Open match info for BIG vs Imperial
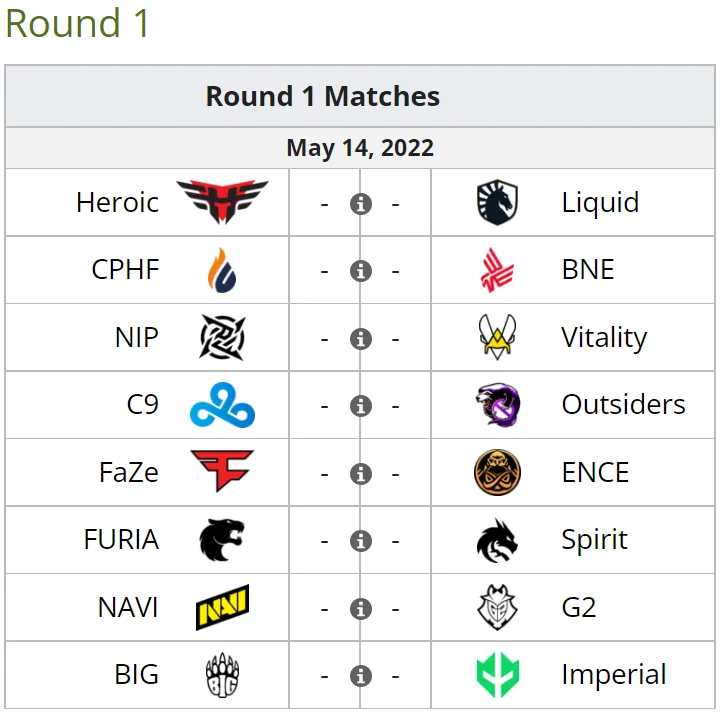Screen dimensions: 726x719 (361, 676)
